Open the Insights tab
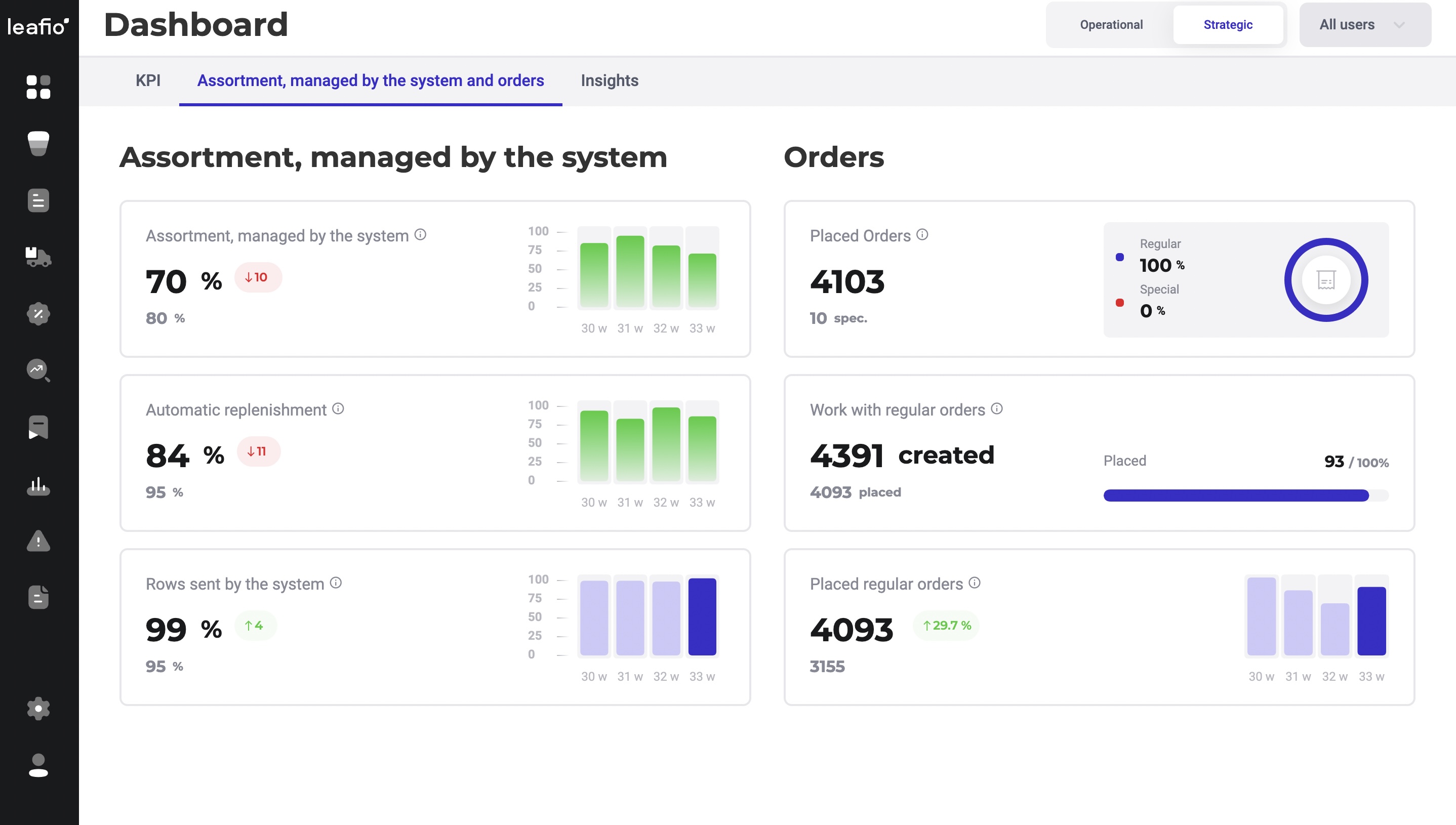This screenshot has height=825, width=1456. 609,80
